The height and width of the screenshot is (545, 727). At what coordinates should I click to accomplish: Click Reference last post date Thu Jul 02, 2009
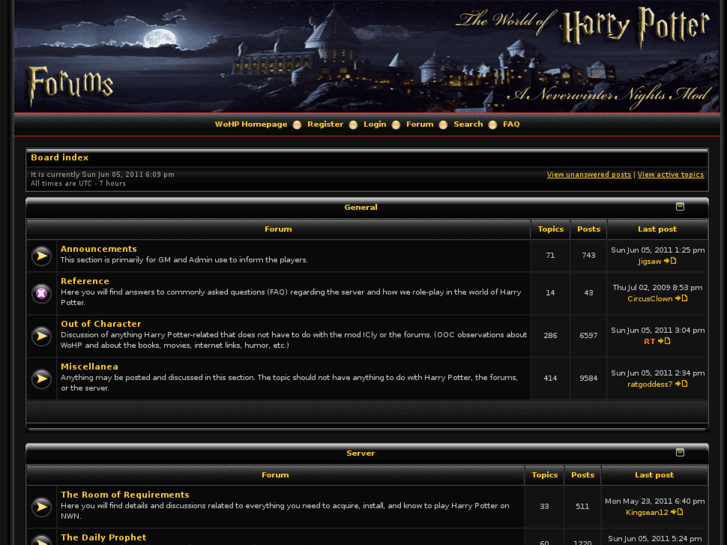[x=657, y=288]
